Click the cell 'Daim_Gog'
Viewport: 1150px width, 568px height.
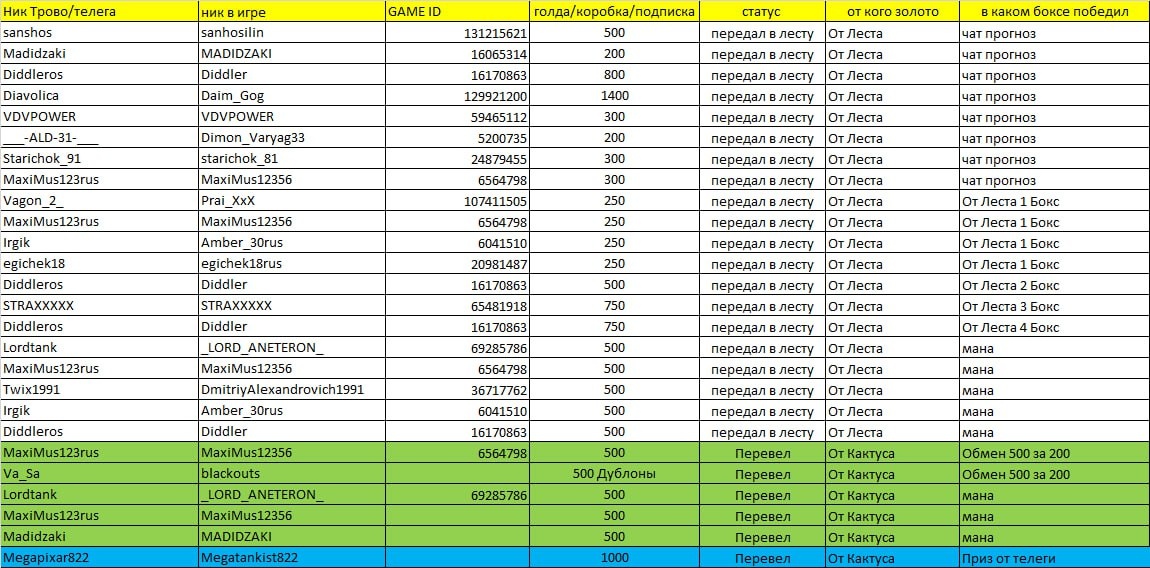coord(292,96)
